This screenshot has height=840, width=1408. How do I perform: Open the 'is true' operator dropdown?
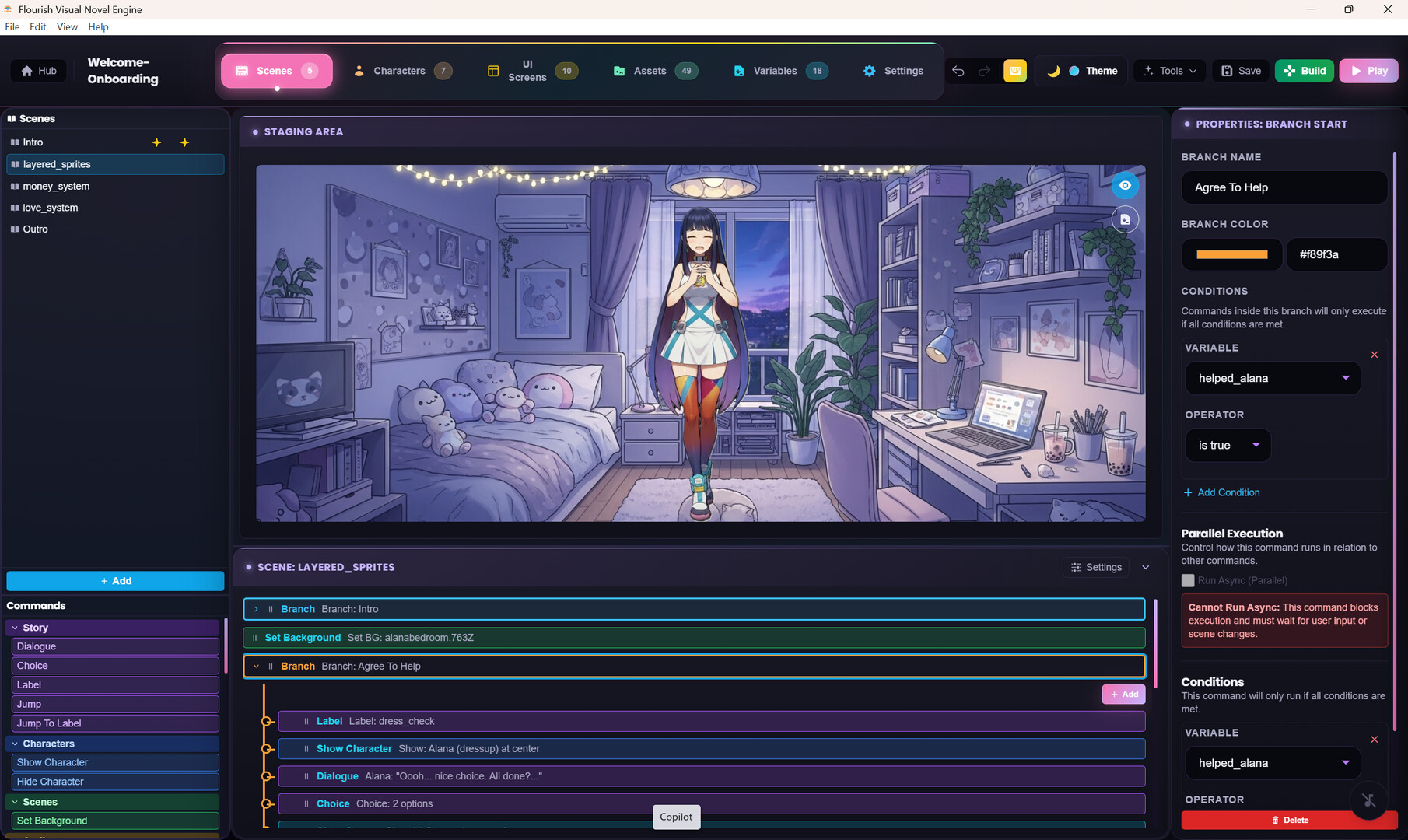[1228, 446]
